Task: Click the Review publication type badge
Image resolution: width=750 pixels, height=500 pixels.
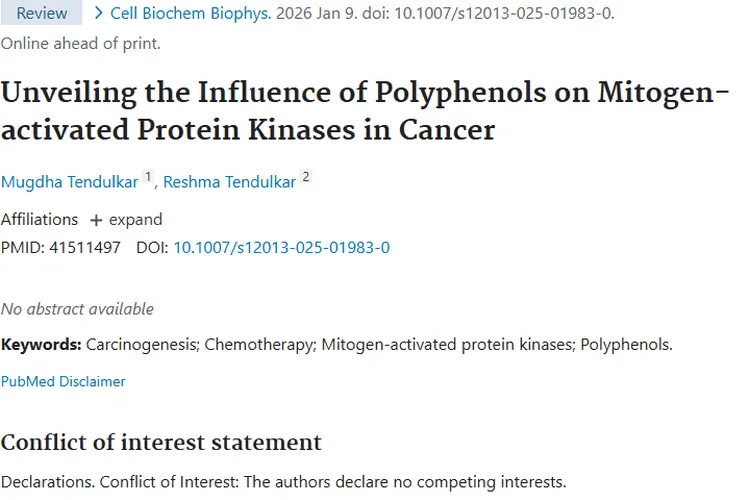Action: pos(42,13)
